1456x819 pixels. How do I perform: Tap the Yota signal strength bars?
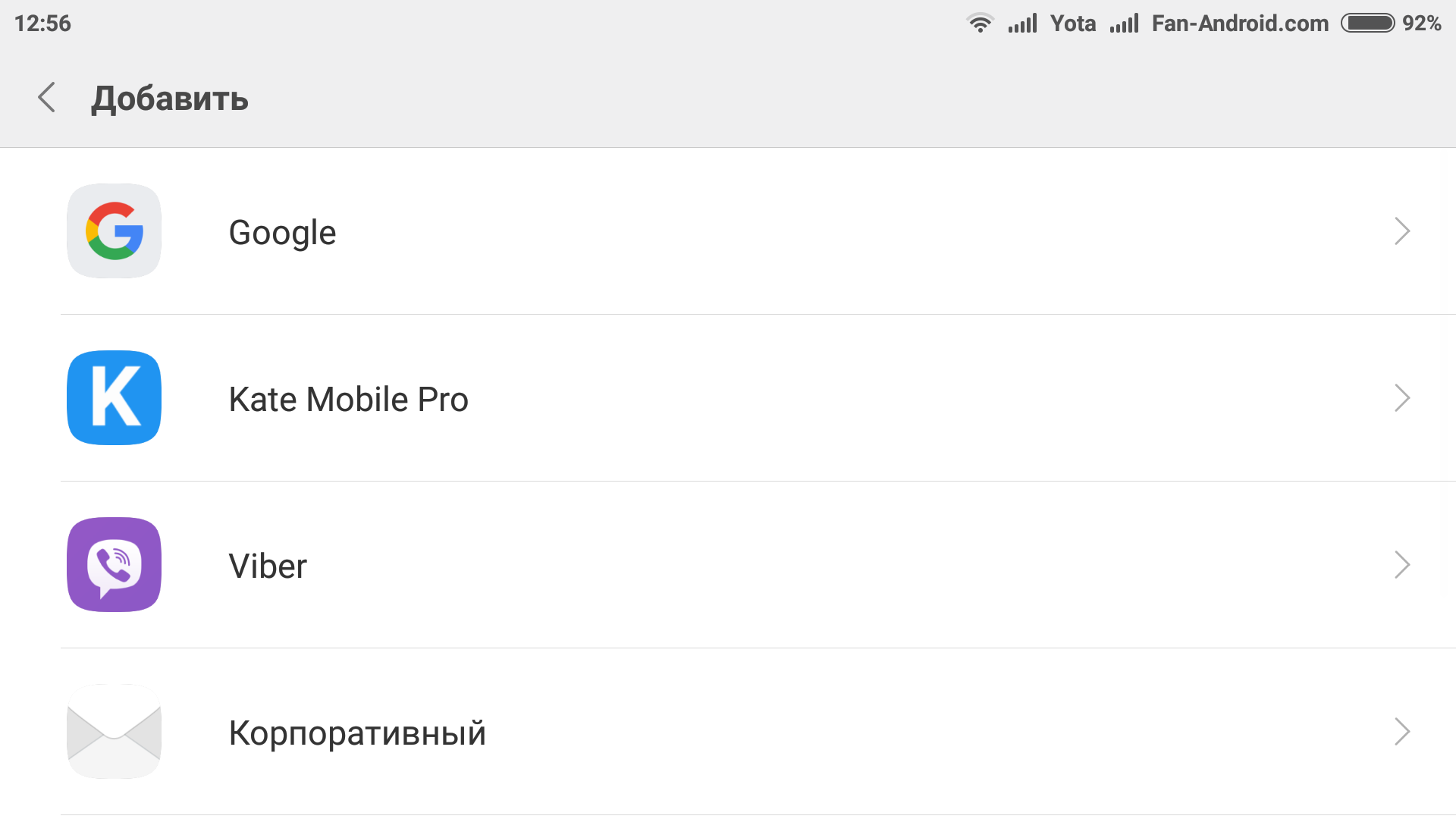[1022, 24]
